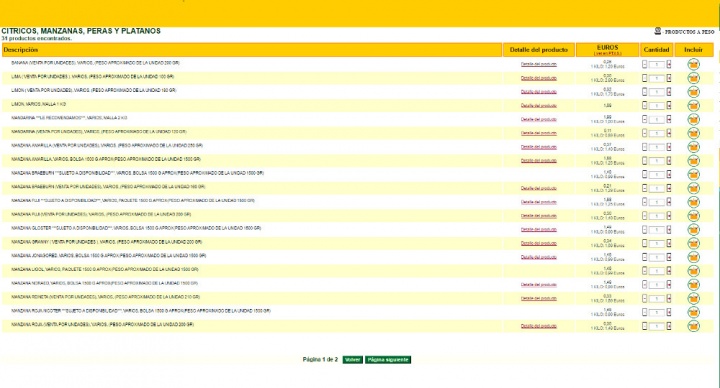Image resolution: width=720 pixels, height=388 pixels.
Task: Click the scale icon beside Productos a peso
Action: point(658,31)
